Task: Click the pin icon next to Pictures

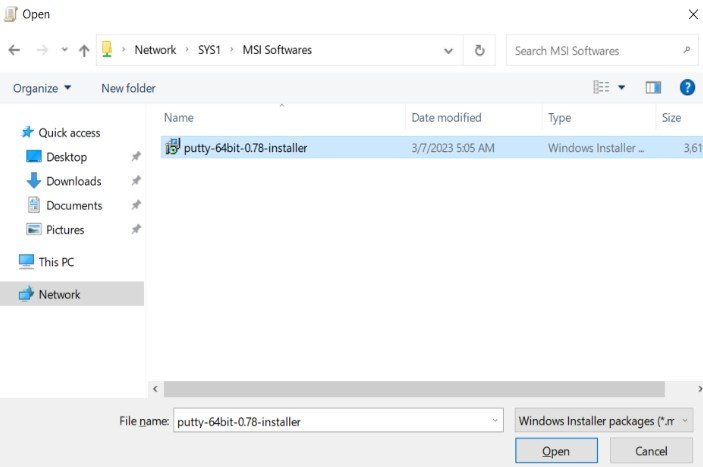Action: 136,229
